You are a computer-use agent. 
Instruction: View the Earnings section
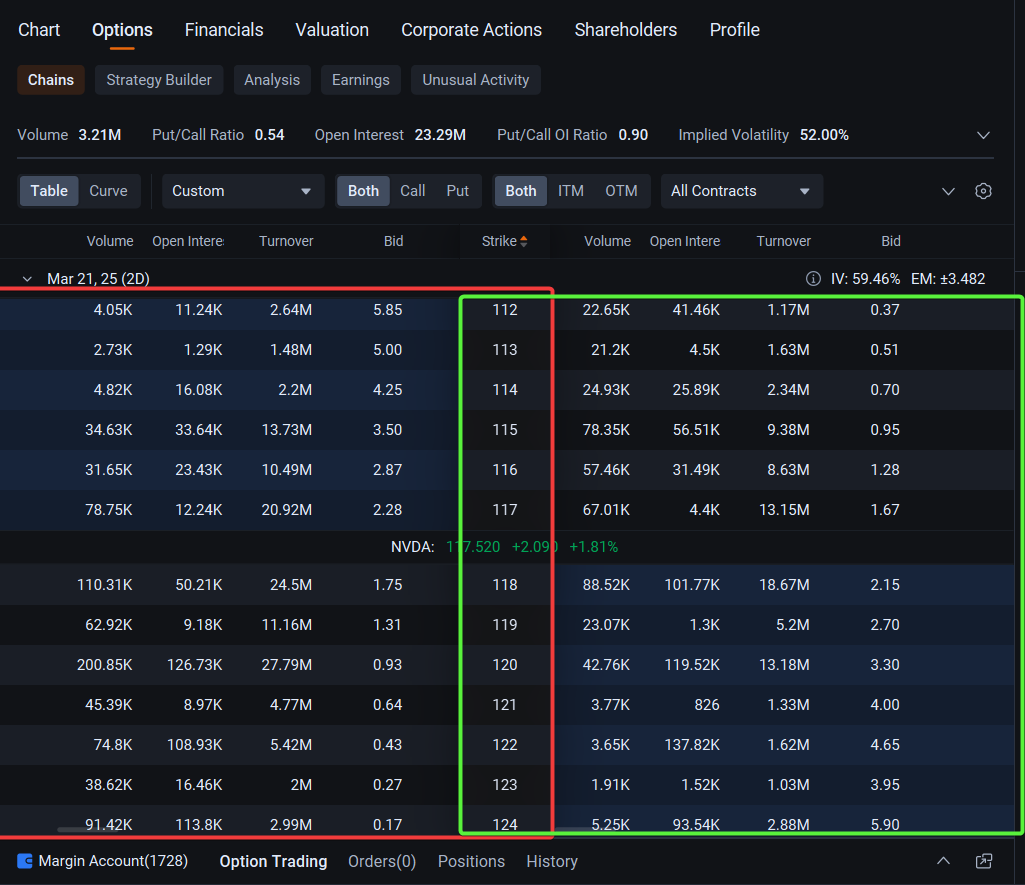tap(361, 80)
